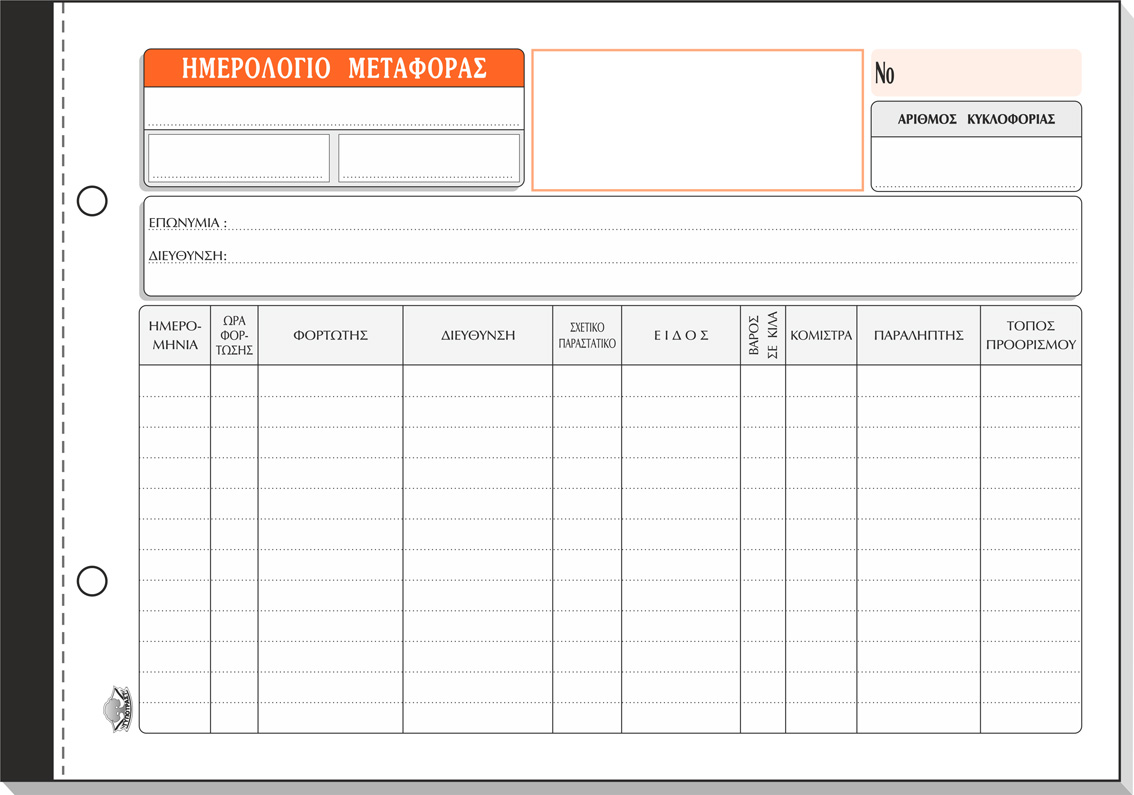Click the left small box under the title

[239, 158]
